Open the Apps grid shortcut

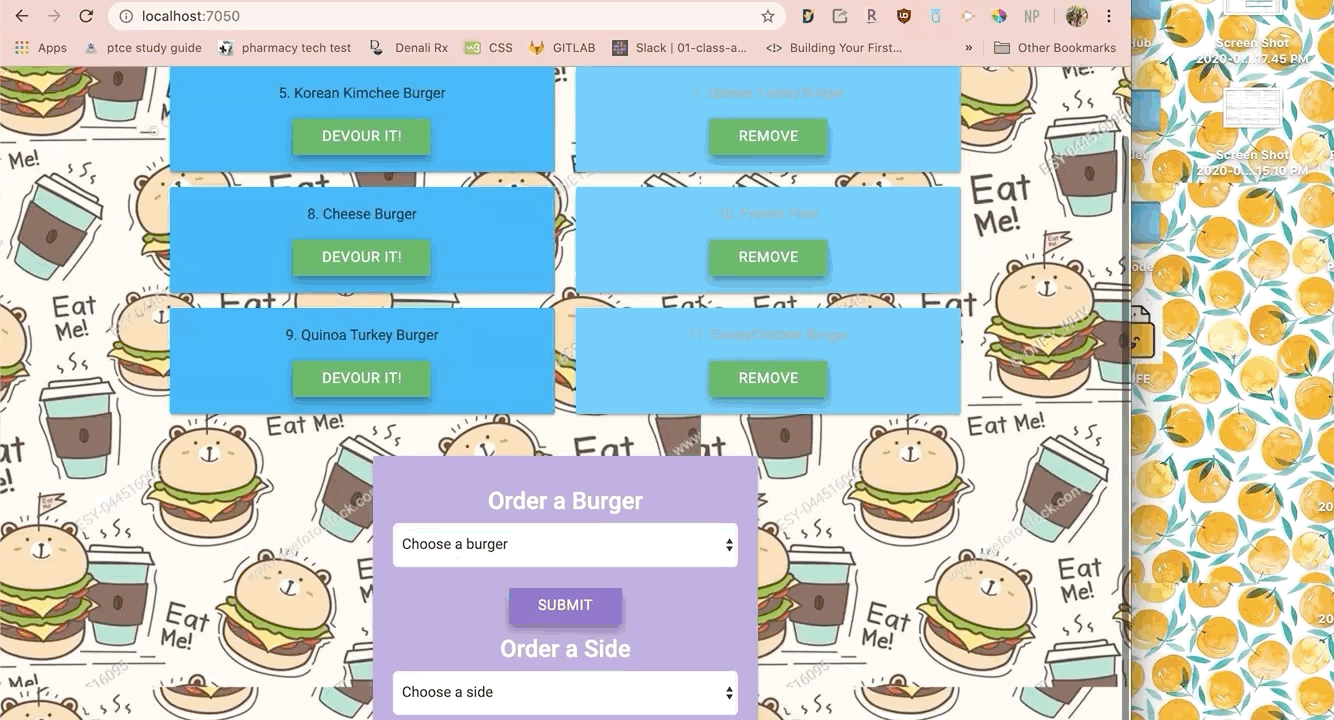[40, 47]
